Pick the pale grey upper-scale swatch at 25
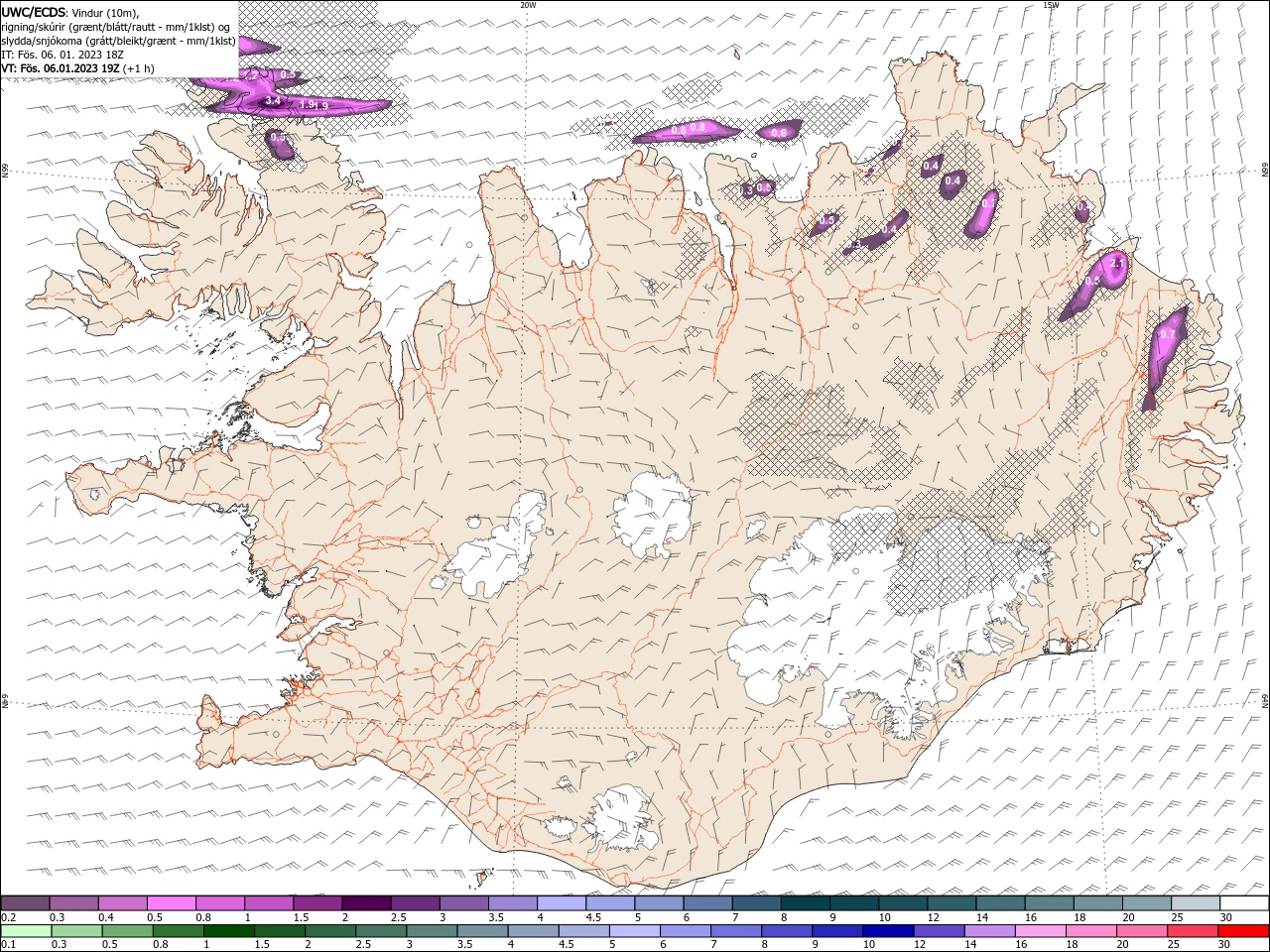 (x=1196, y=902)
